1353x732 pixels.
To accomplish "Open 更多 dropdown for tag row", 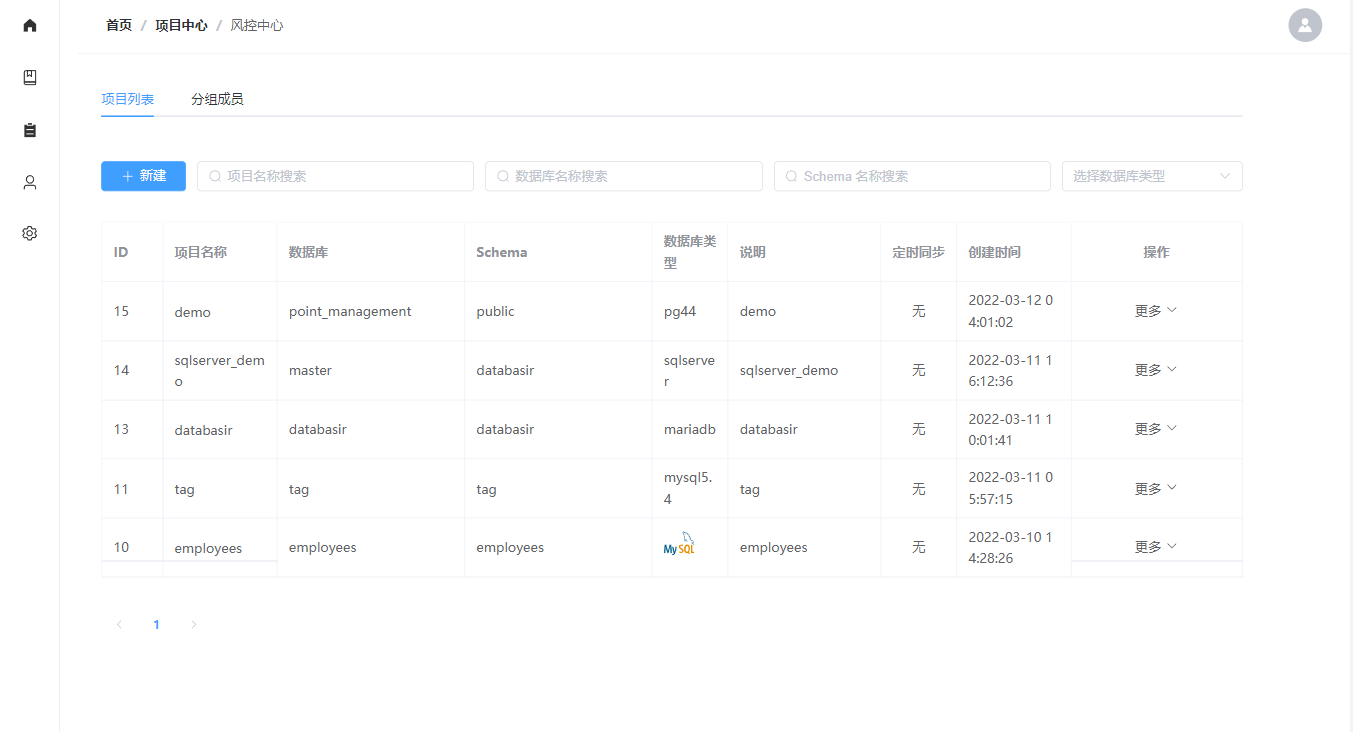I will tap(1156, 489).
